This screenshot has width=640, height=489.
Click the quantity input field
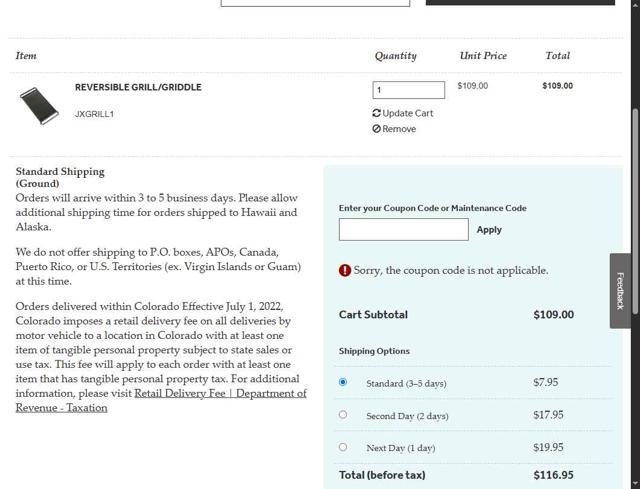(408, 90)
